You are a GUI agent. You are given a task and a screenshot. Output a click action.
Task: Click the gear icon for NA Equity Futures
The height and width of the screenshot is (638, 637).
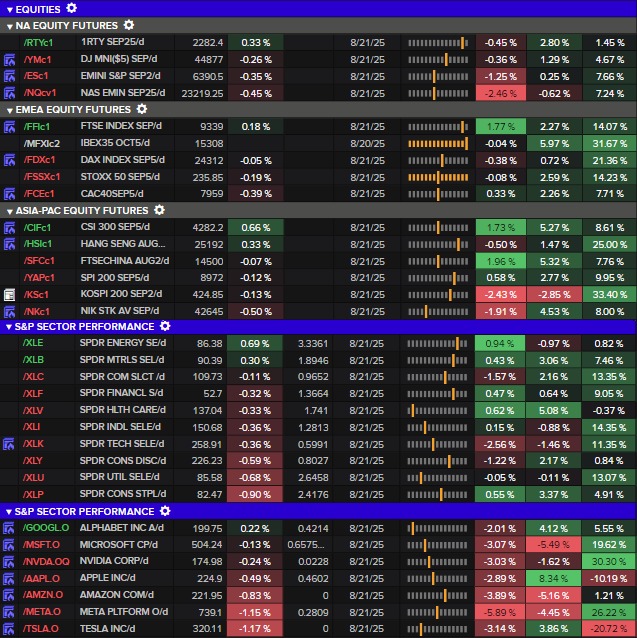click(128, 25)
